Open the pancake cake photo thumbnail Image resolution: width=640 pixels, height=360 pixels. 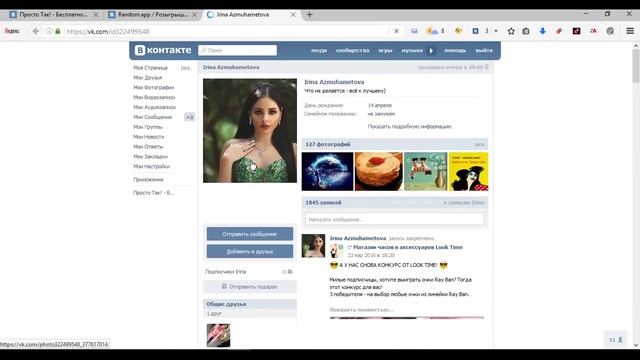[379, 171]
